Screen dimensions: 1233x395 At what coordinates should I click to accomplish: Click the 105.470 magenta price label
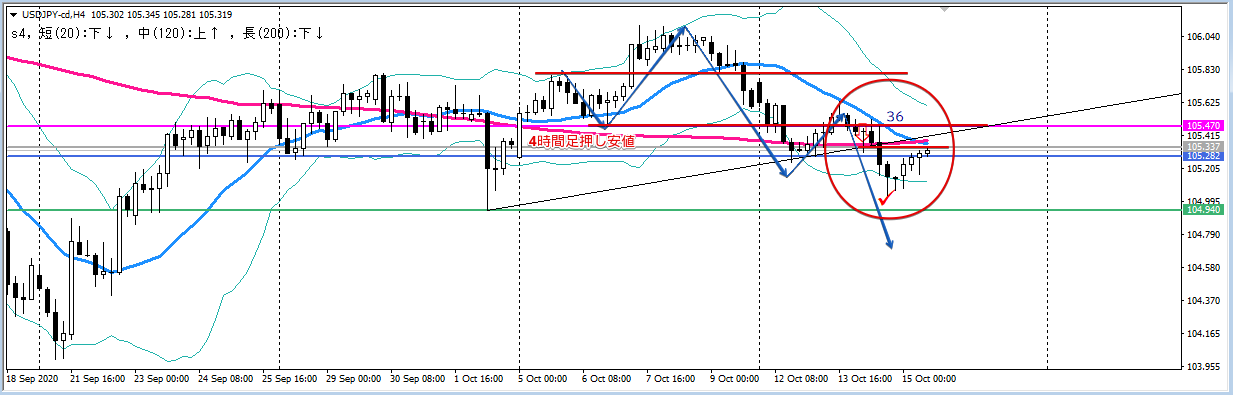pyautogui.click(x=1203, y=126)
